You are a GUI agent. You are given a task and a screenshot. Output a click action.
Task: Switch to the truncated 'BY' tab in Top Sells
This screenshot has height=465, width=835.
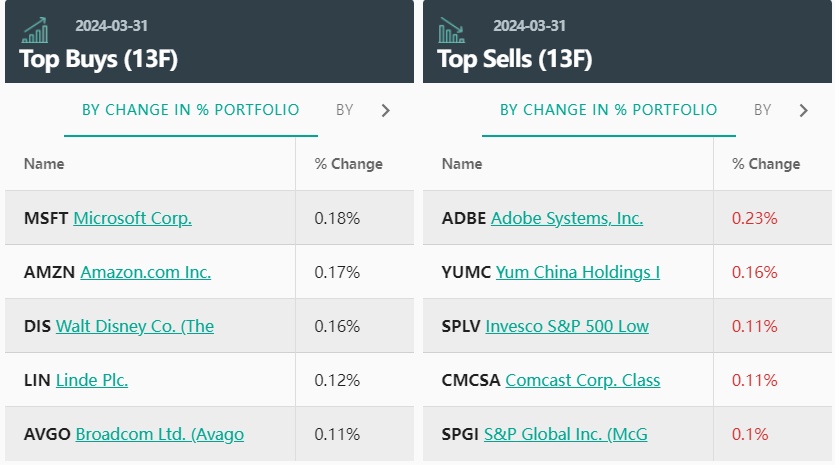point(763,110)
